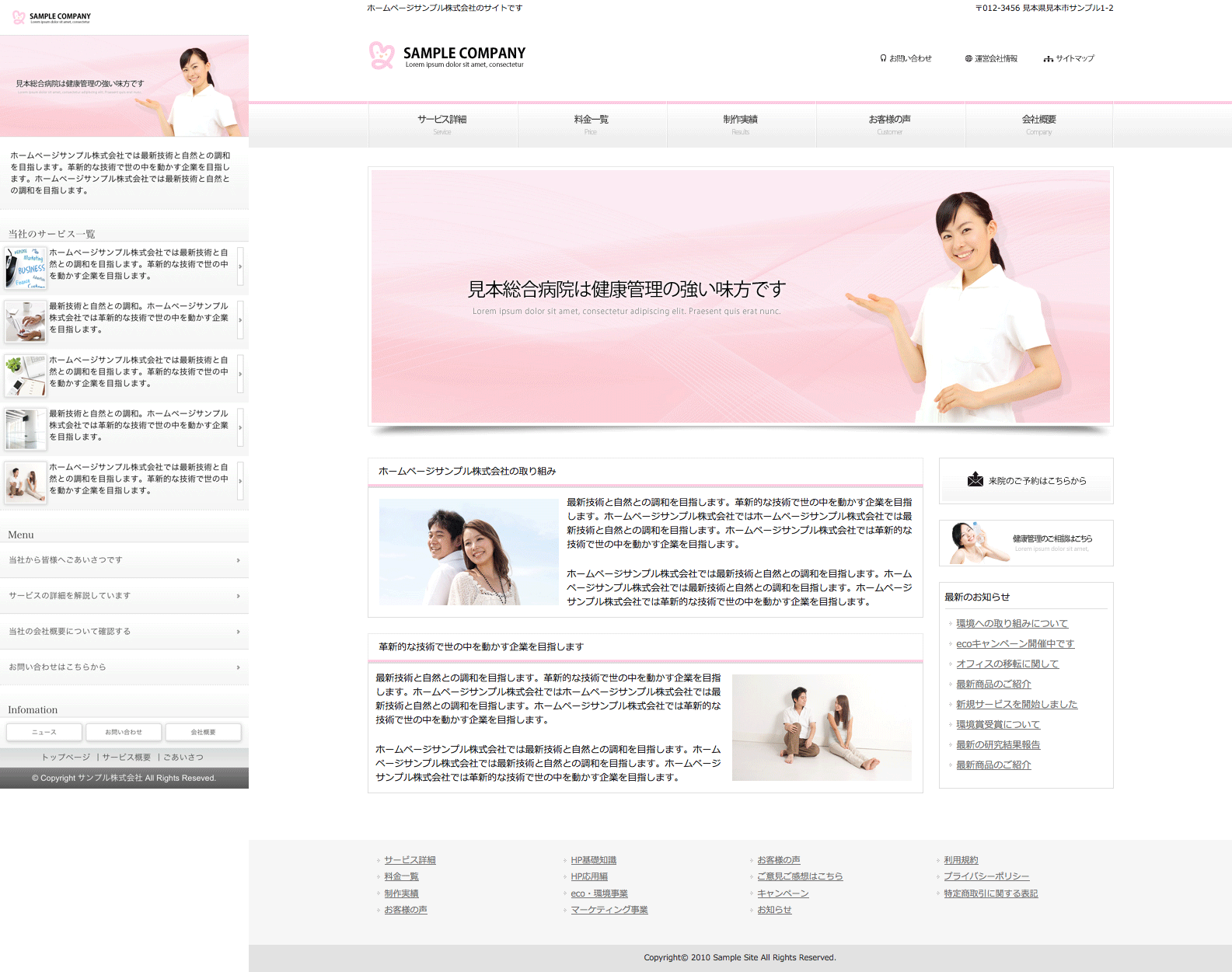This screenshot has height=972, width=1232.
Task: Open the 健康管理のご相談はこちら banner
Action: tap(1026, 543)
